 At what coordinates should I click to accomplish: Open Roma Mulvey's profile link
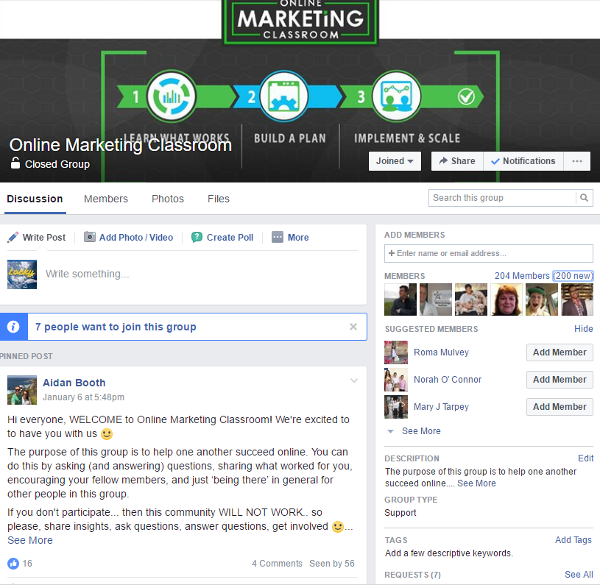tap(441, 352)
